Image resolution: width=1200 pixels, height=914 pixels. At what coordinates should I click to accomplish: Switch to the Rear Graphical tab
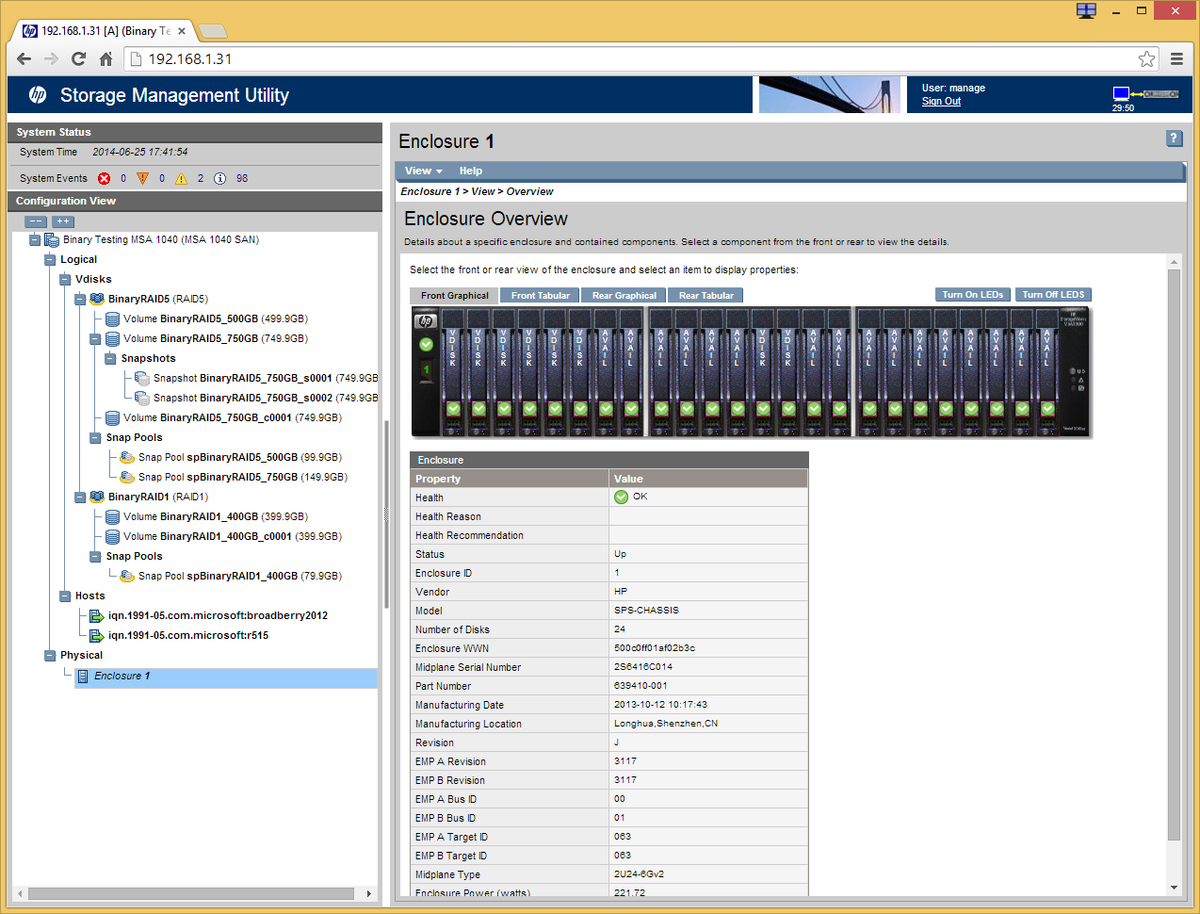pyautogui.click(x=624, y=295)
